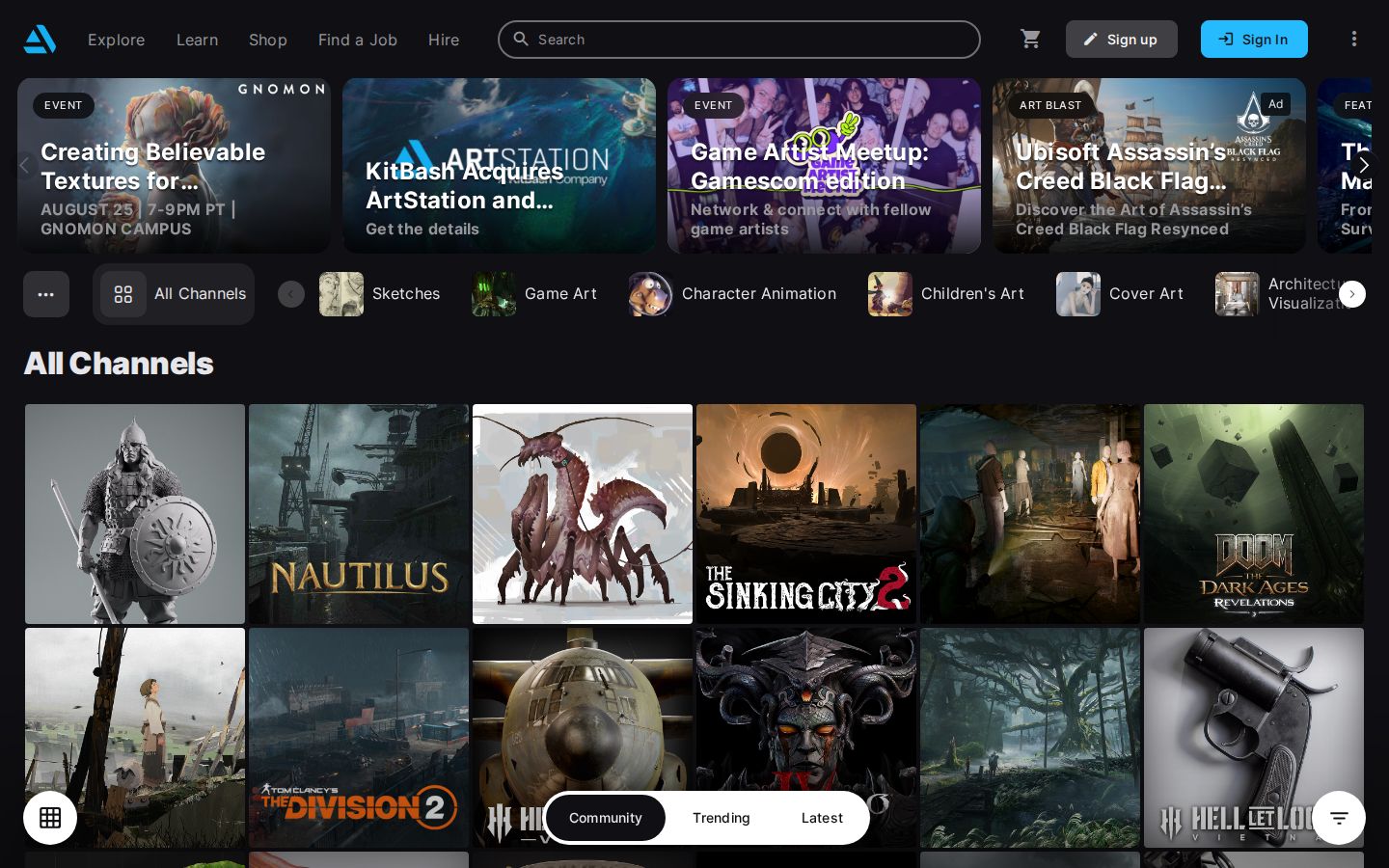
Task: Open the vertical three-dot more menu
Action: click(1354, 40)
